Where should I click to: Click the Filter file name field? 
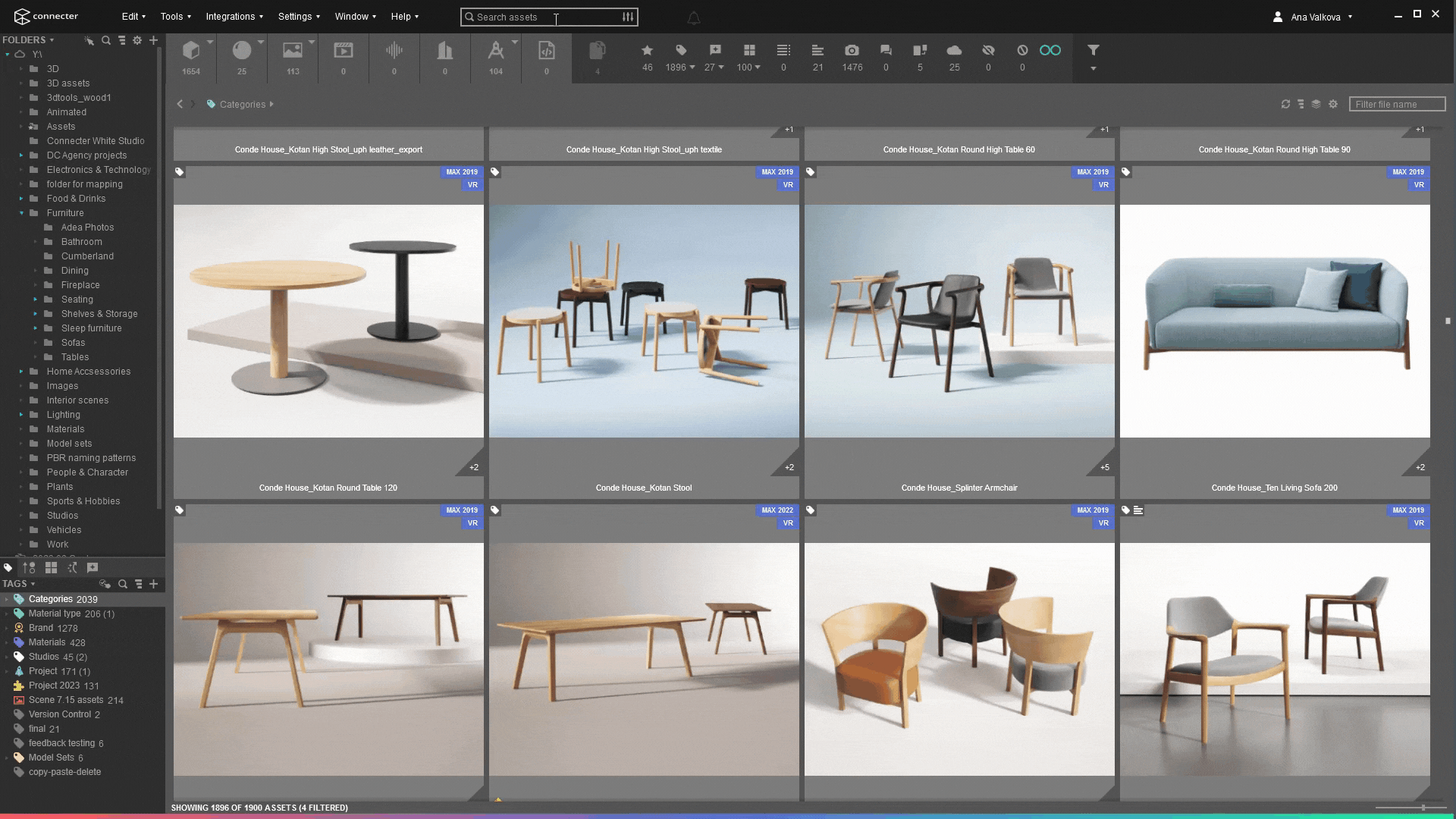[1397, 104]
